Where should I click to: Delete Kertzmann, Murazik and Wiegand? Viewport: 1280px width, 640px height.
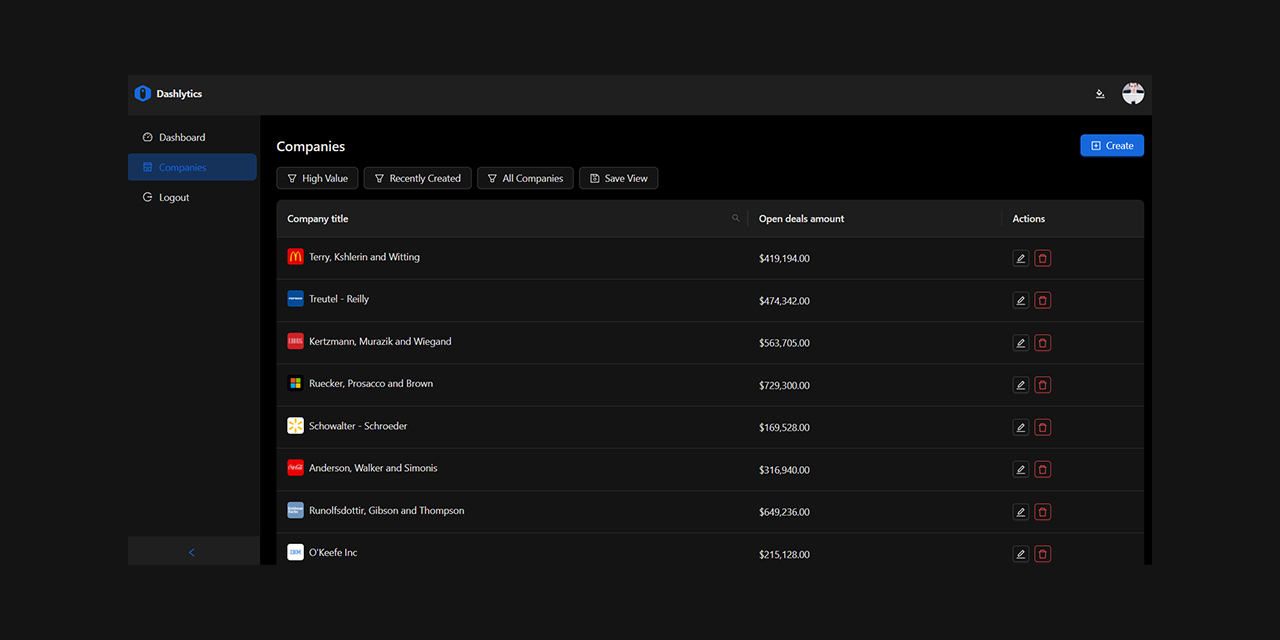pyautogui.click(x=1043, y=343)
